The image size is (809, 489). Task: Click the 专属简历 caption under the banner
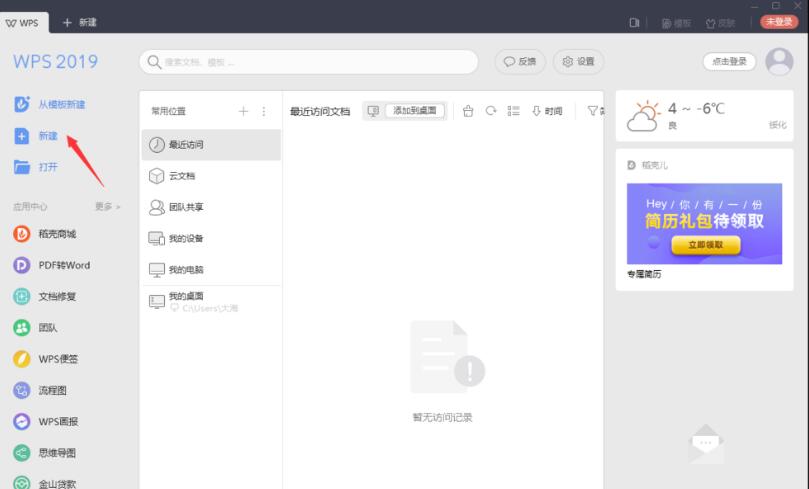coord(644,274)
